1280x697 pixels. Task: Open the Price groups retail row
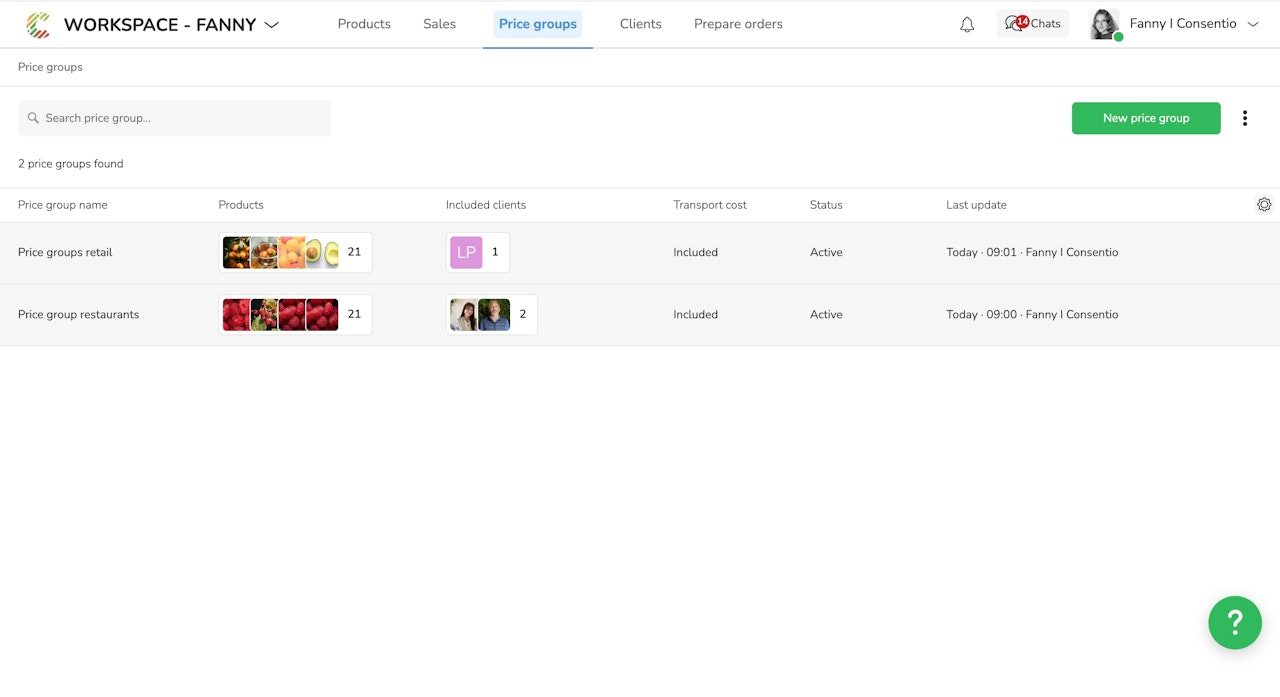(x=65, y=253)
